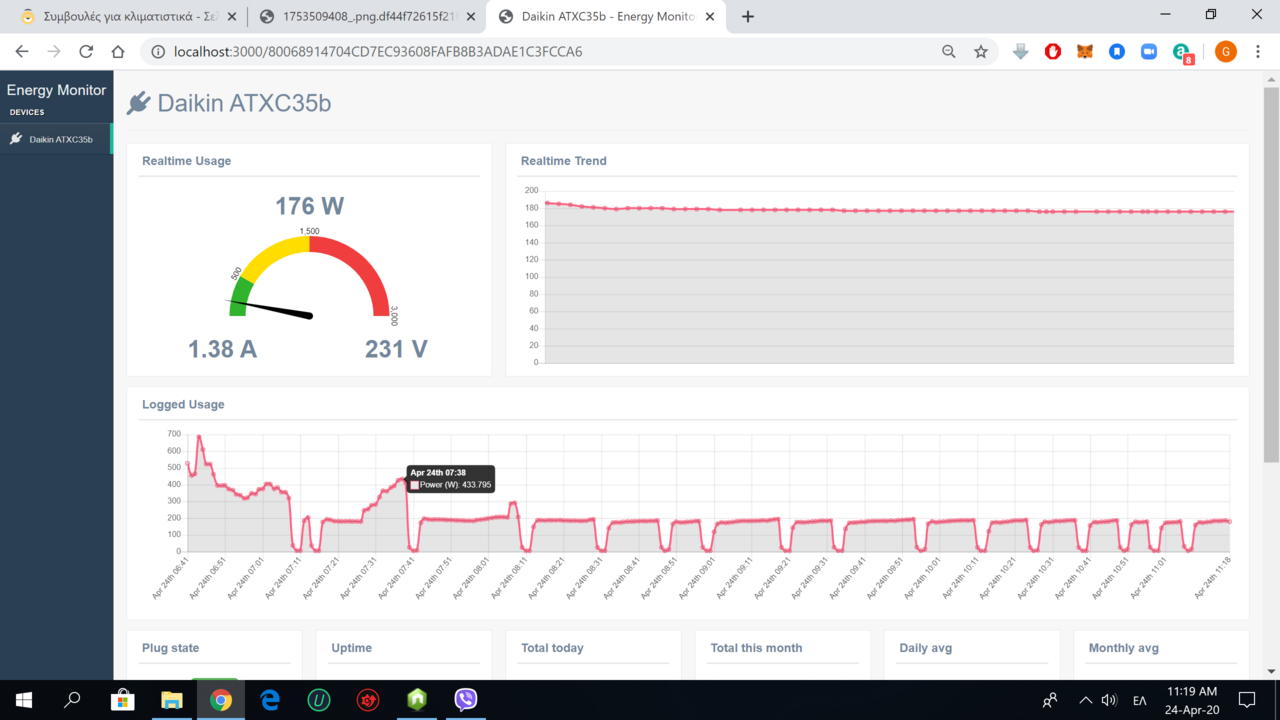This screenshot has width=1280, height=720.
Task: Click the Total today card title
Action: [x=552, y=648]
